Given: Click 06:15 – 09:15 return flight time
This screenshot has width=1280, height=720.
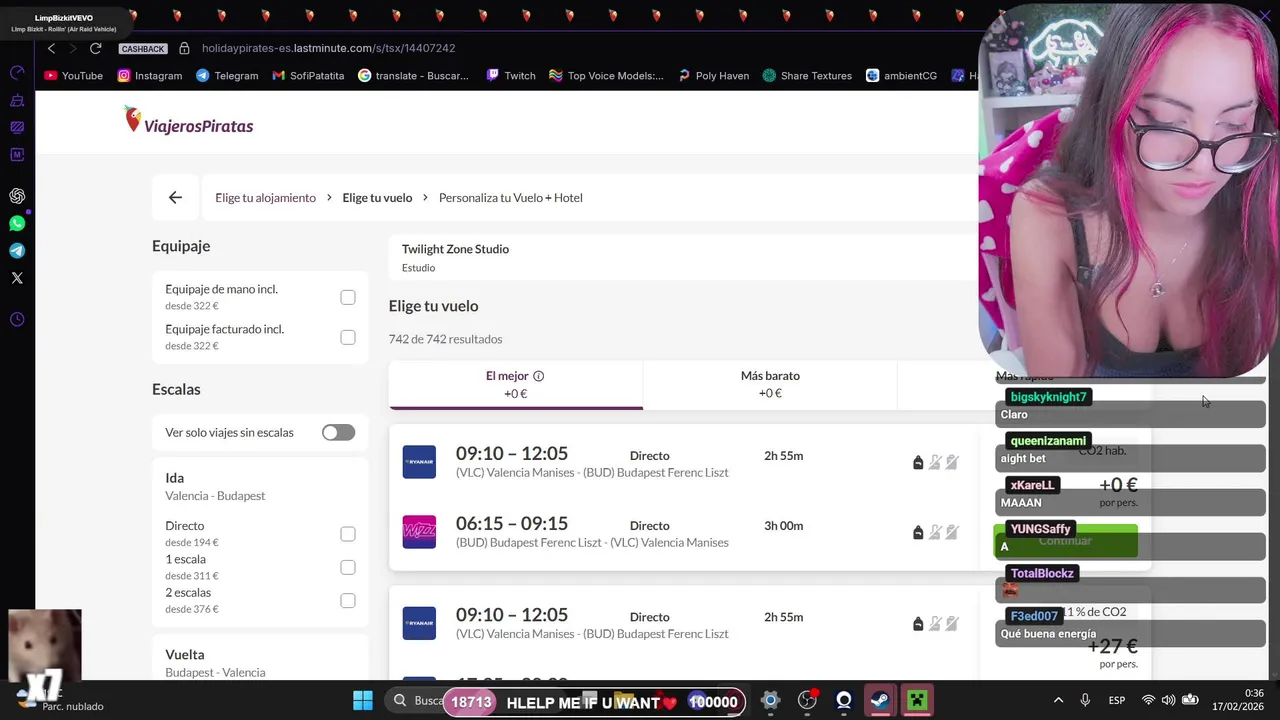Looking at the screenshot, I should pyautogui.click(x=511, y=523).
